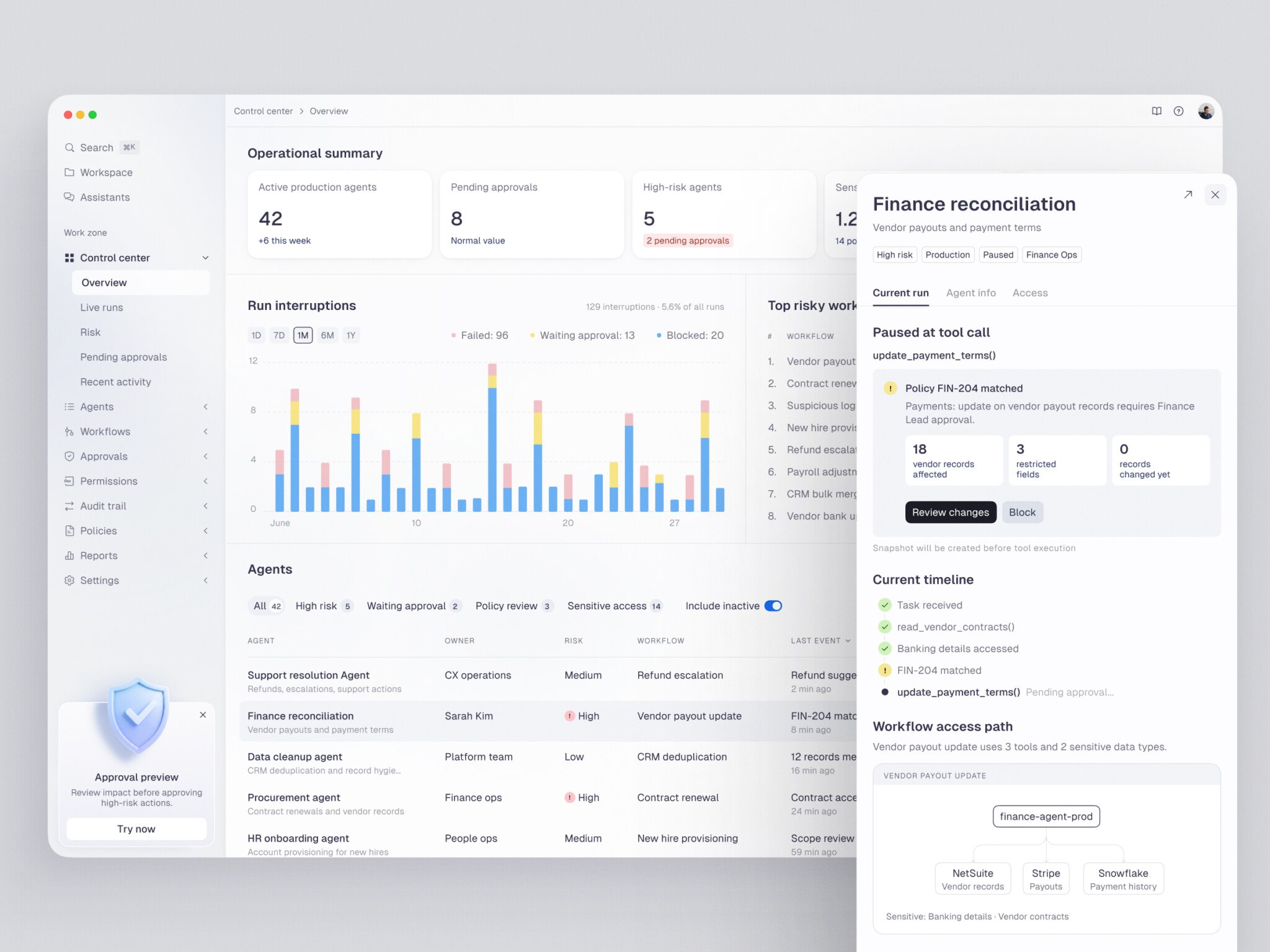
Task: Expand the Policies section chevron
Action: point(205,531)
